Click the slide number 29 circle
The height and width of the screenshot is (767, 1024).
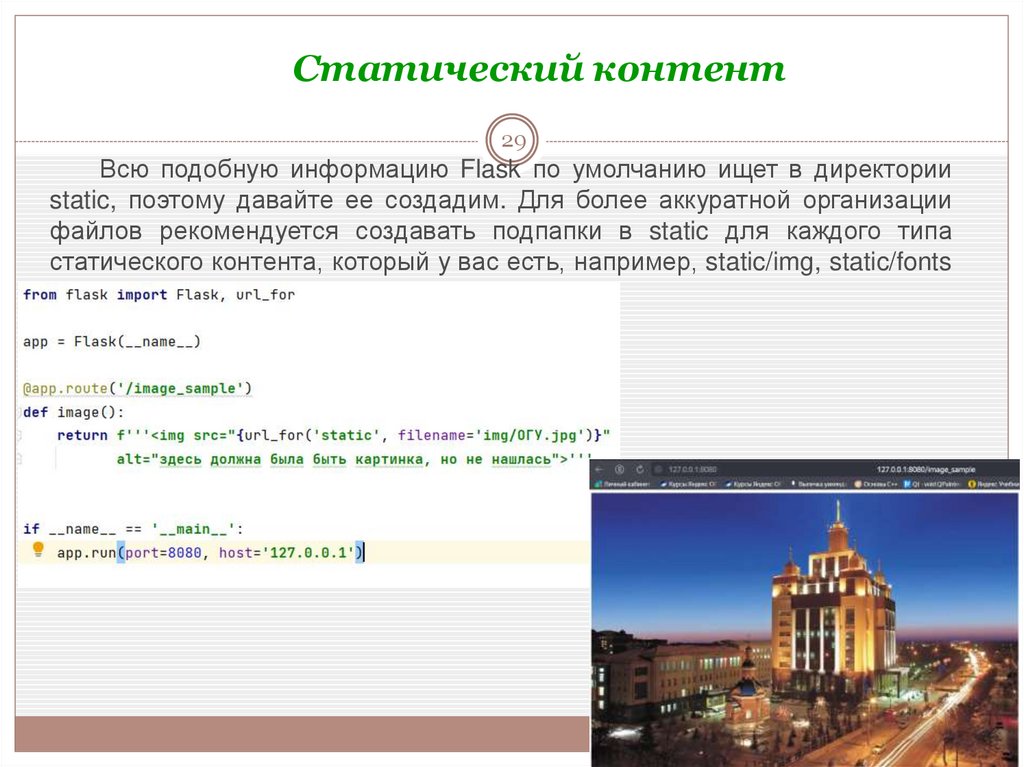513,140
